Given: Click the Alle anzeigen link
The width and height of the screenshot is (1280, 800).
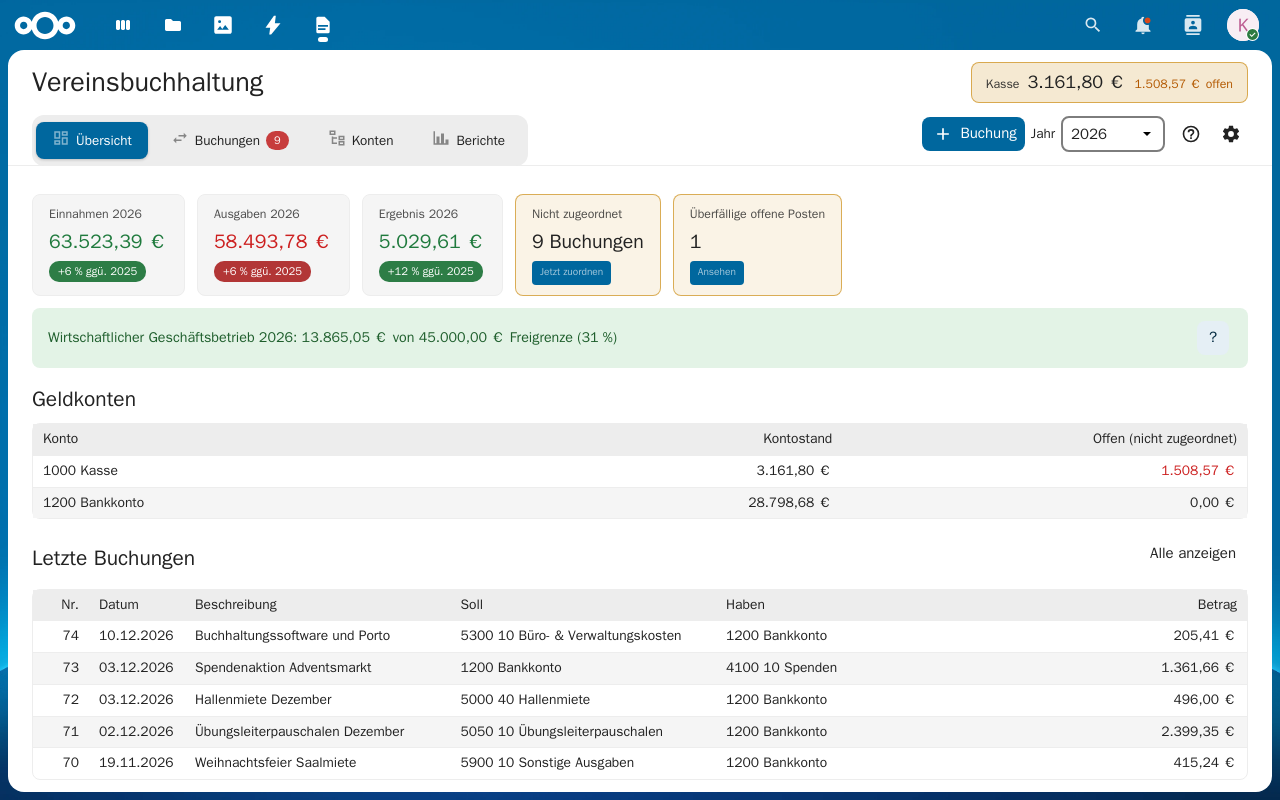Looking at the screenshot, I should pos(1193,553).
